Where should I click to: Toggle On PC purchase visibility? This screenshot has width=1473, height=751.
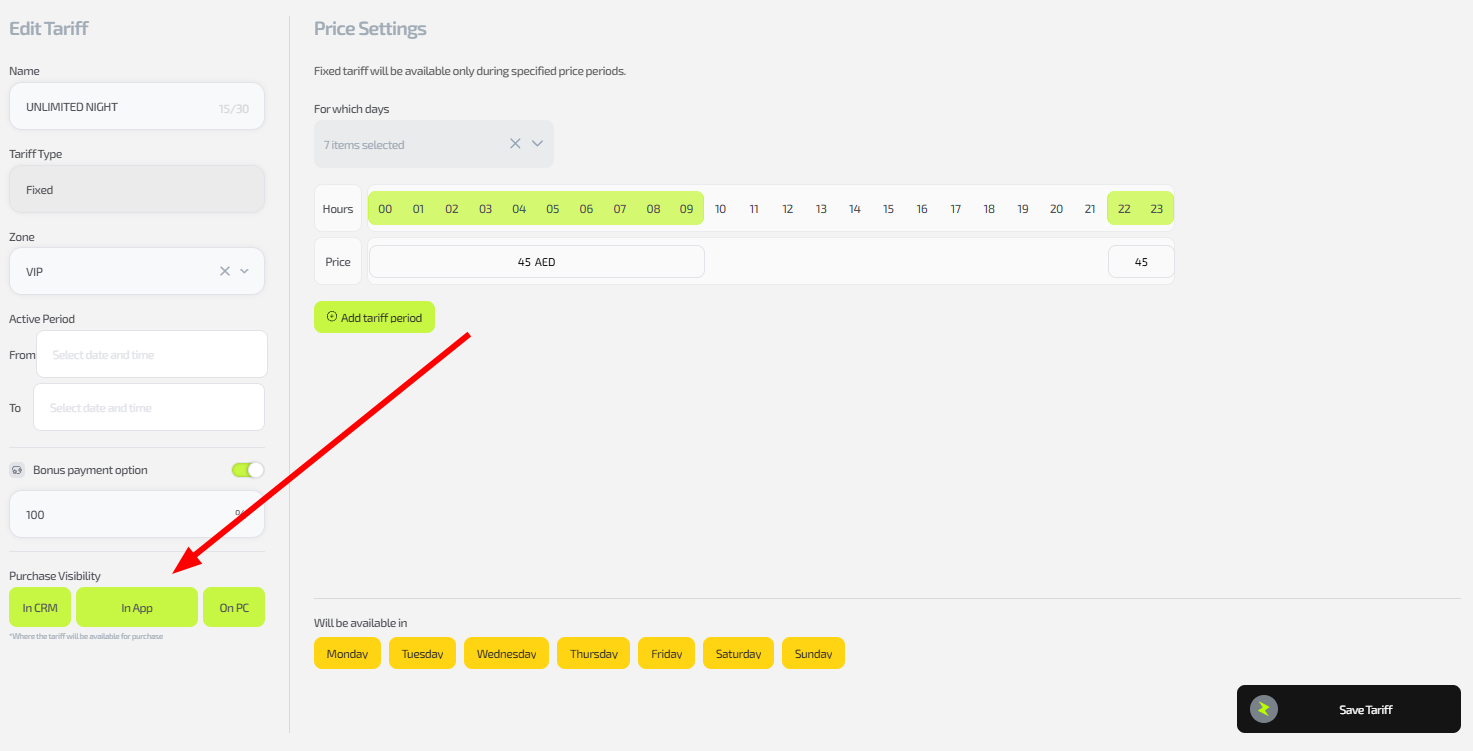coord(234,608)
